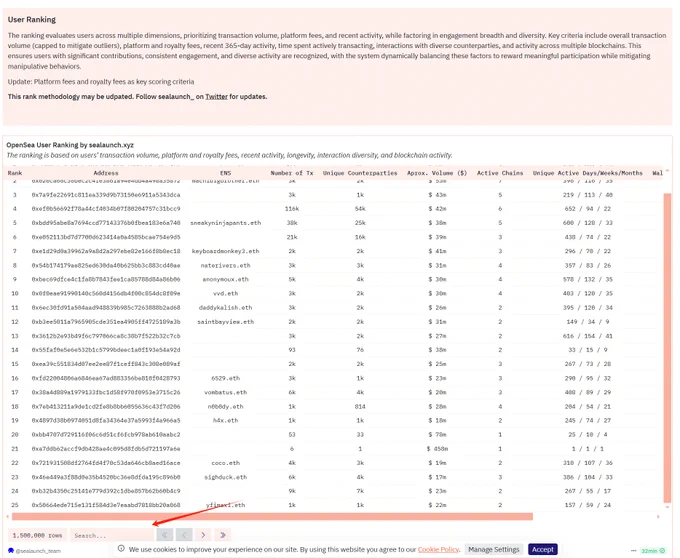
Task: Click the info icon in the cookie banner
Action: pos(121,548)
